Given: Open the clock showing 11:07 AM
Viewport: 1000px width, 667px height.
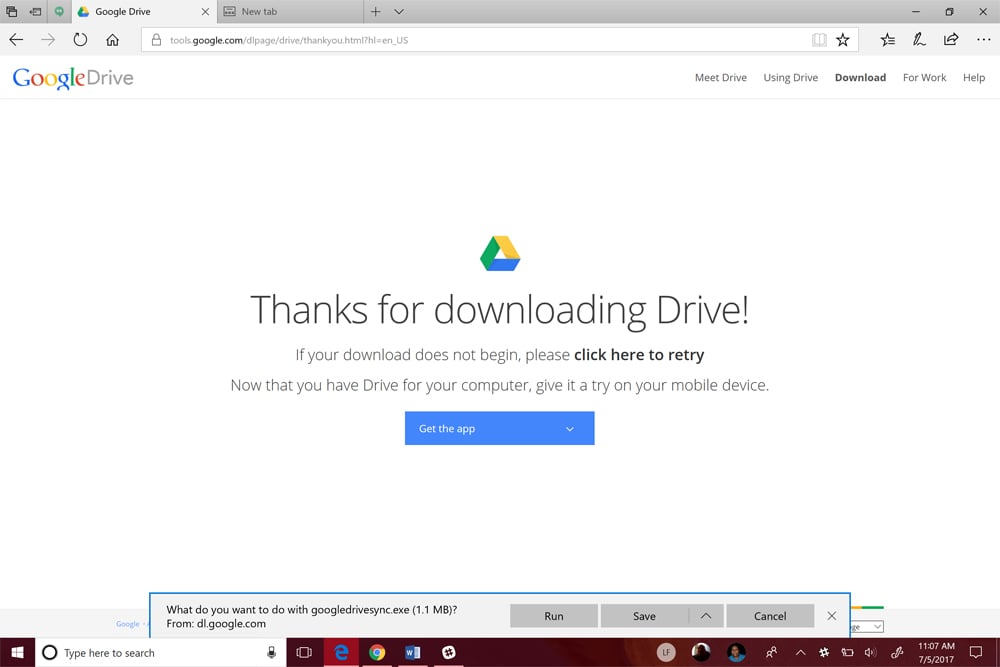Looking at the screenshot, I should 936,652.
